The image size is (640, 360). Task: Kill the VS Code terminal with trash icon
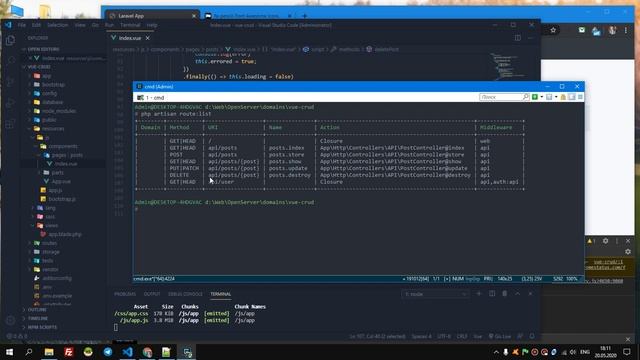tap(505, 293)
